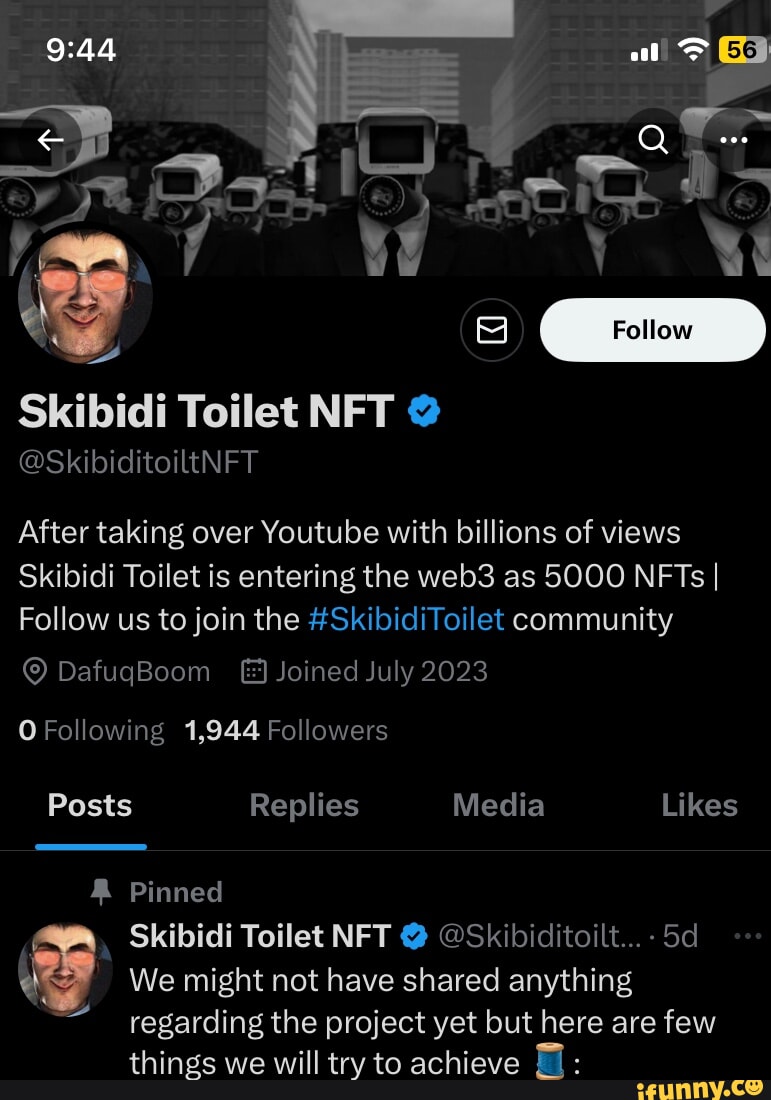
Task: Switch to the Replies tab
Action: tap(304, 805)
